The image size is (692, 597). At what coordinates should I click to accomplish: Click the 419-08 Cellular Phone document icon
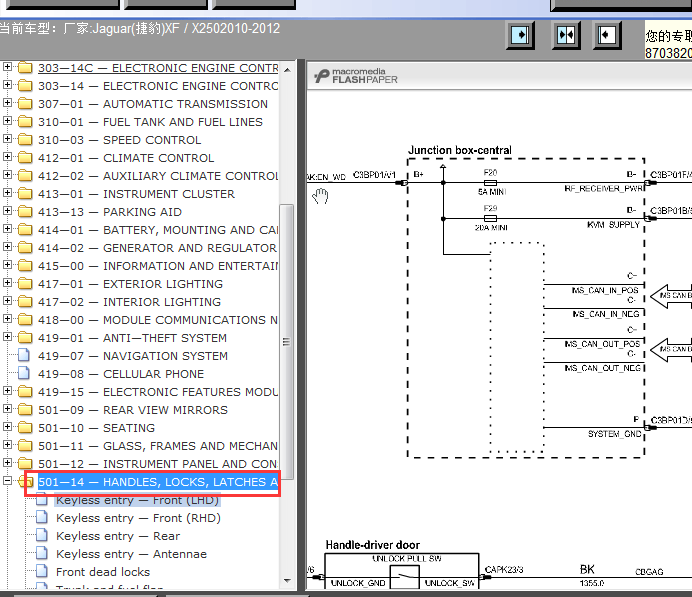pyautogui.click(x=24, y=373)
